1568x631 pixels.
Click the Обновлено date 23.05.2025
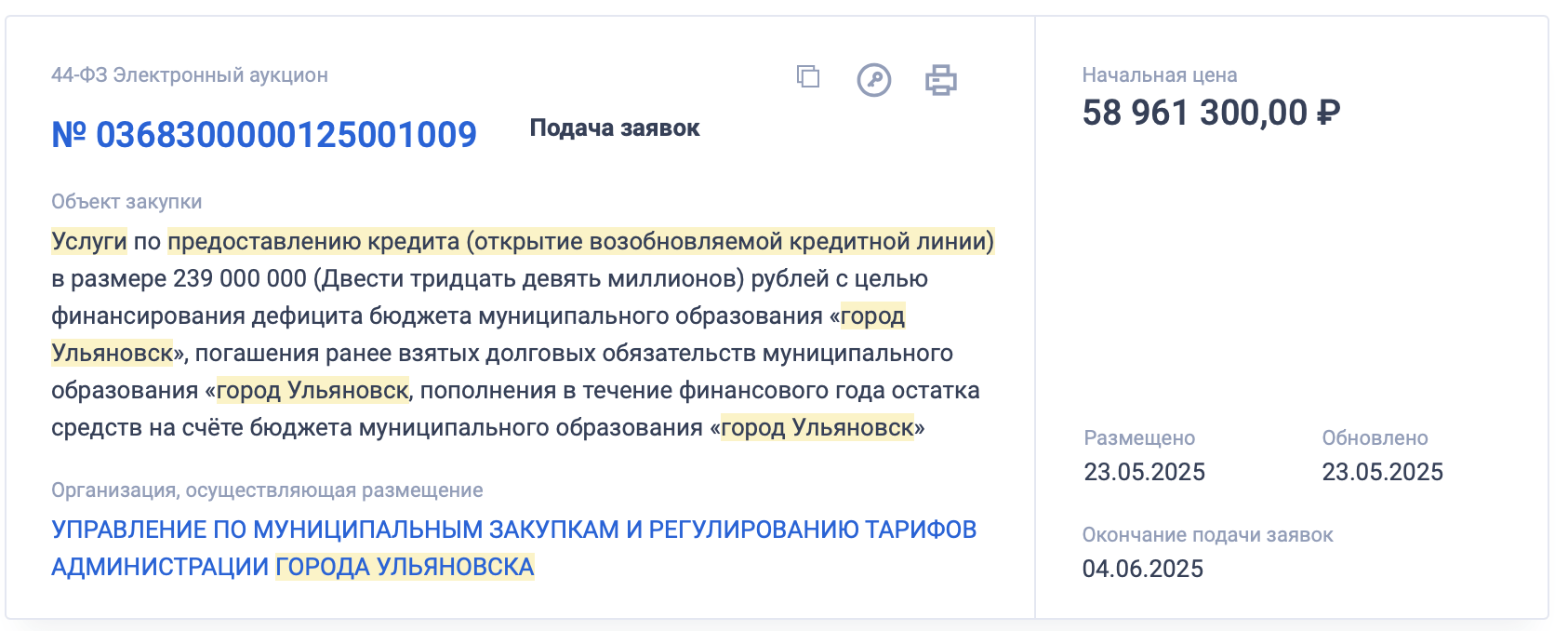tap(1382, 472)
